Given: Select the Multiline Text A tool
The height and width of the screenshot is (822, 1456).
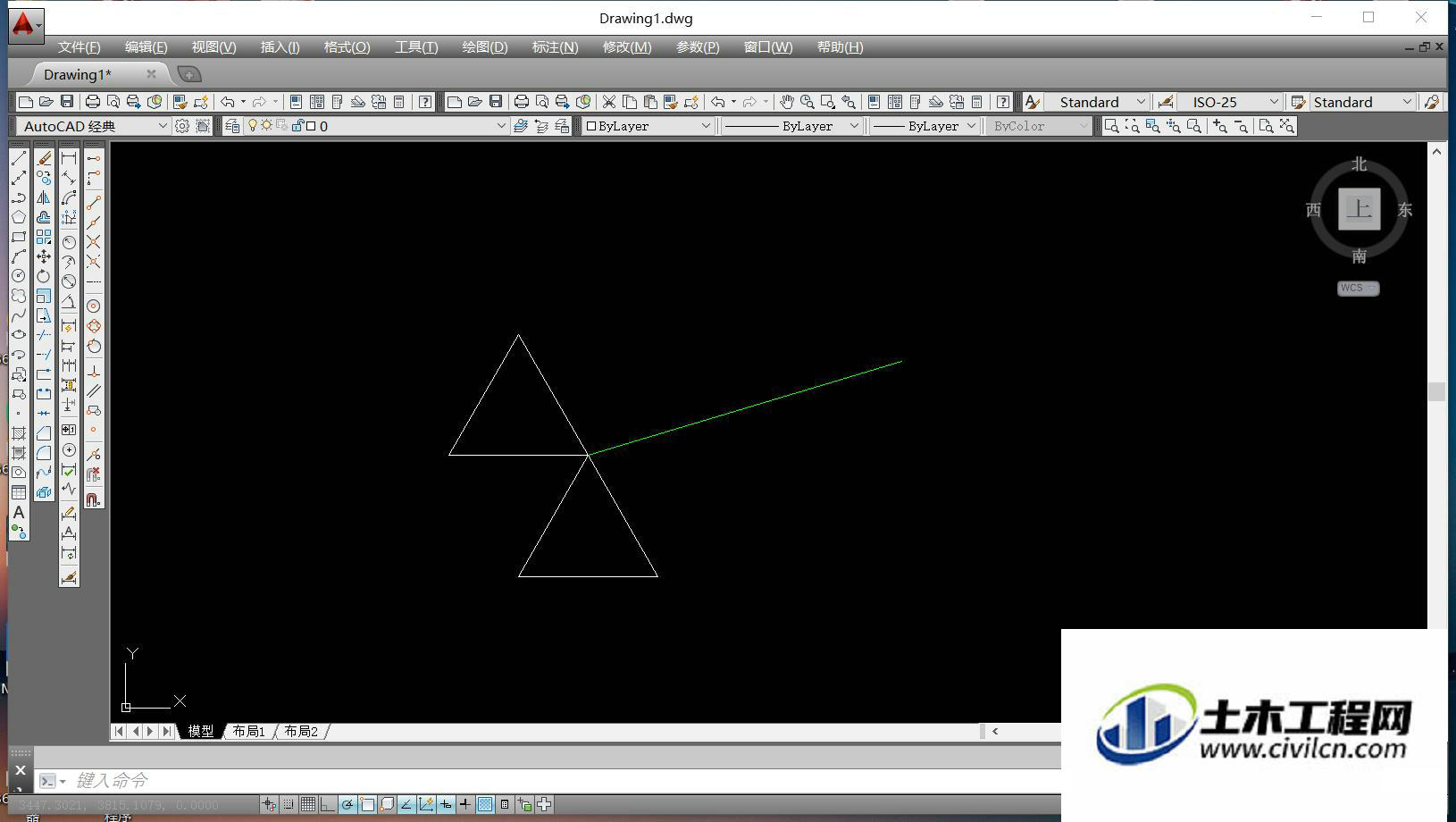Looking at the screenshot, I should pos(18,512).
